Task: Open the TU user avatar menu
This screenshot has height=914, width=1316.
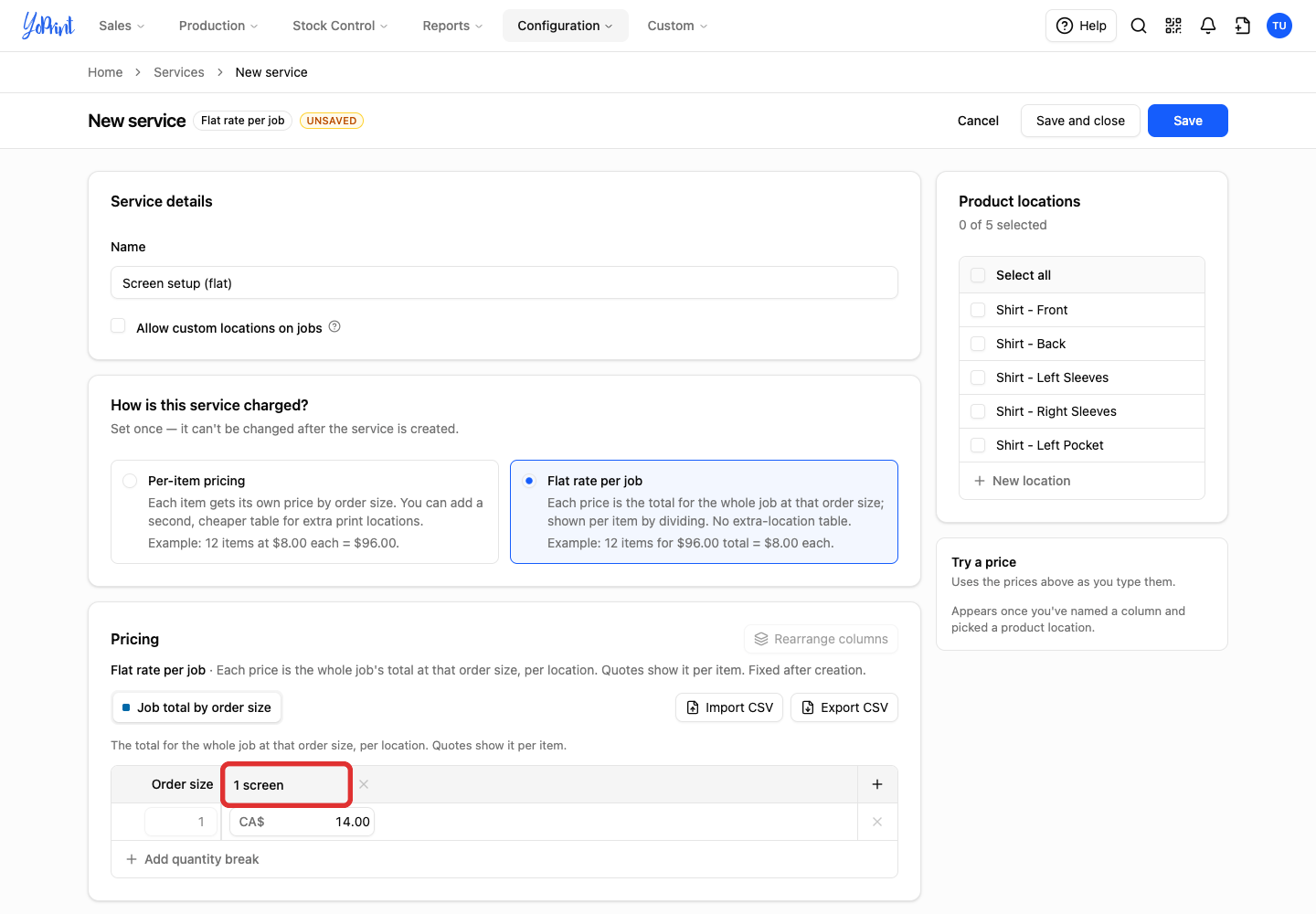Action: tap(1279, 26)
